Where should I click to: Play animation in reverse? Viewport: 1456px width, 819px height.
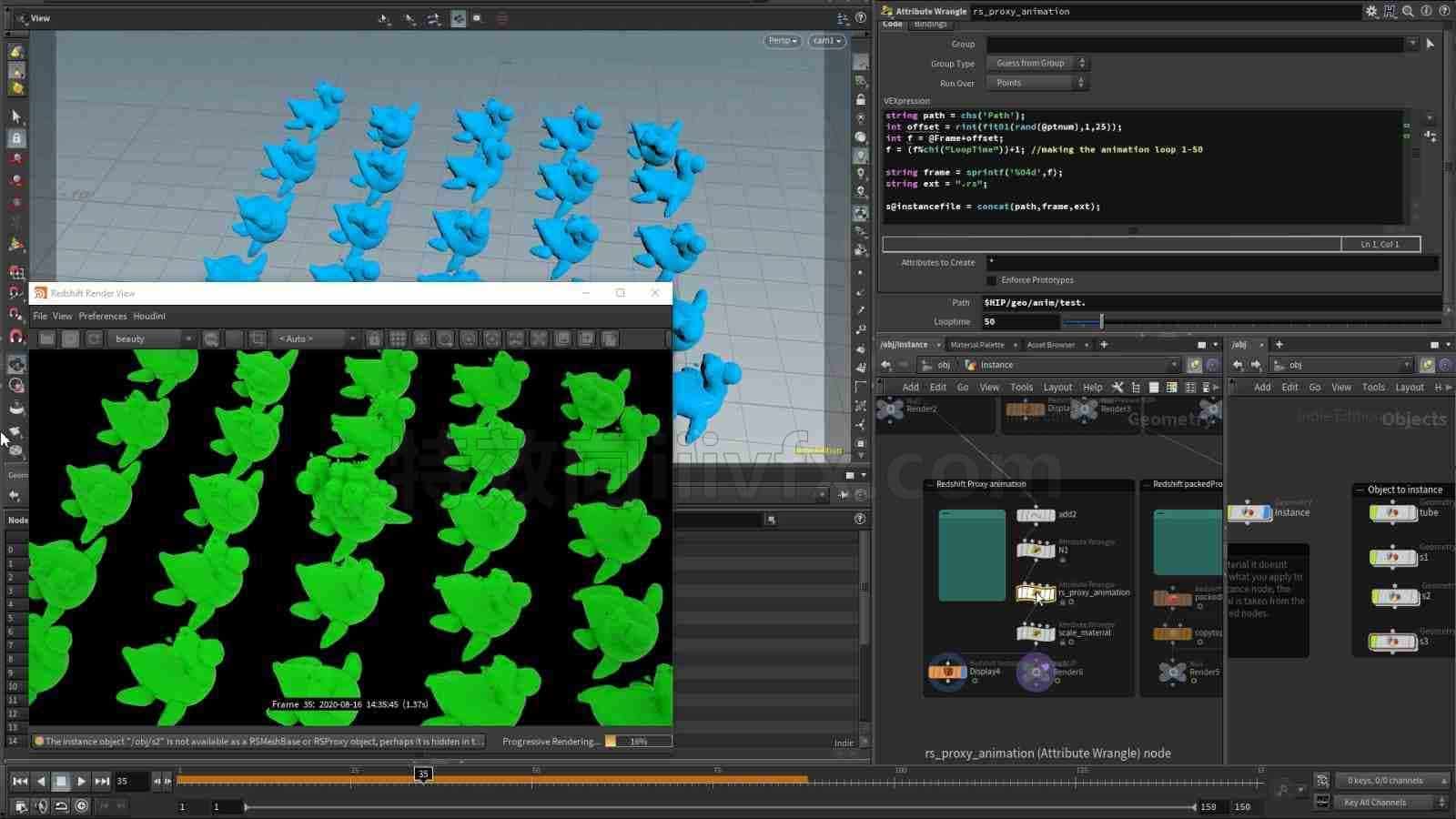(40, 781)
